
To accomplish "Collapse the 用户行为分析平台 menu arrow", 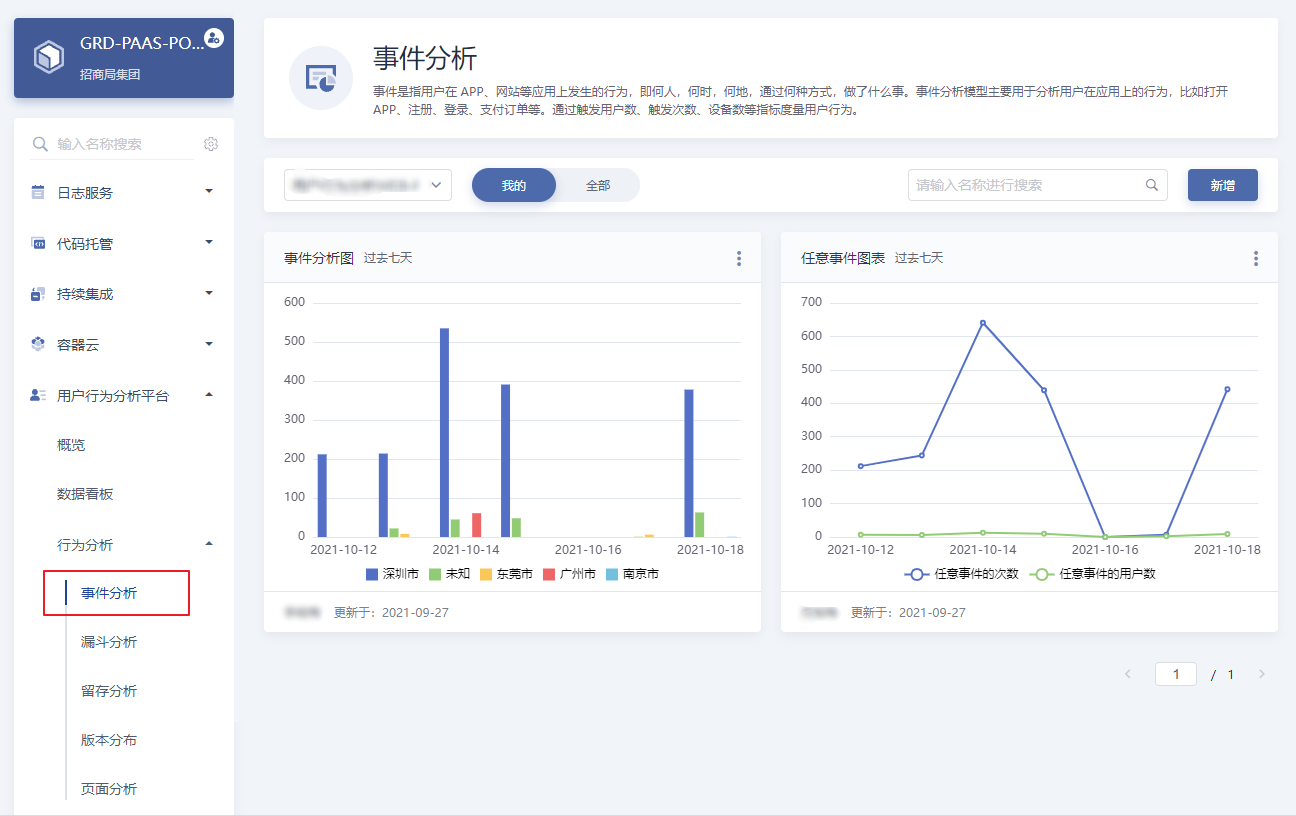I will pos(209,394).
